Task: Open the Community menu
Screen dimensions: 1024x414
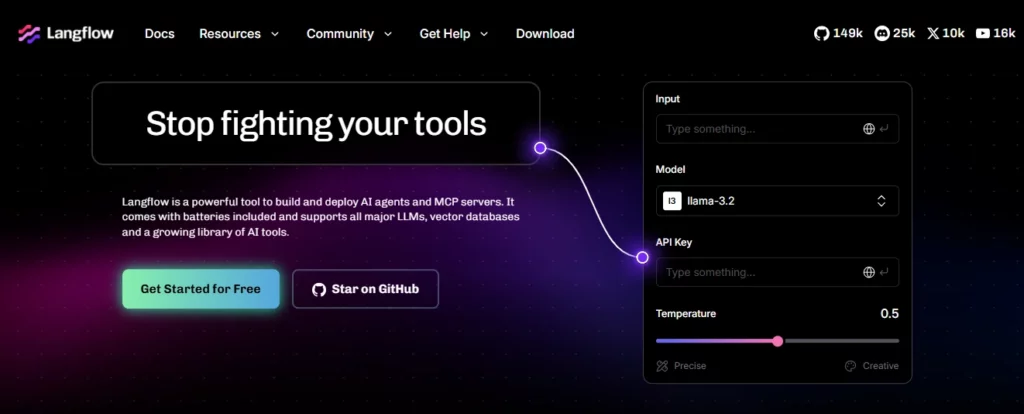Action: pyautogui.click(x=340, y=34)
